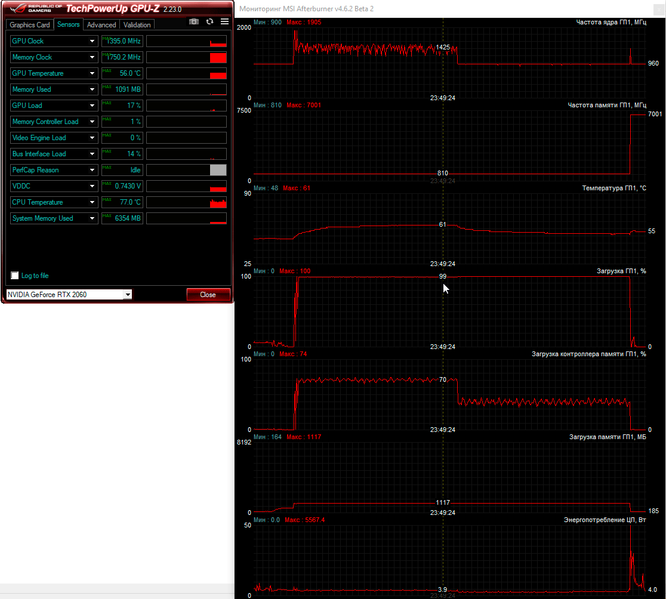Open the Advanced tab

tap(102, 25)
